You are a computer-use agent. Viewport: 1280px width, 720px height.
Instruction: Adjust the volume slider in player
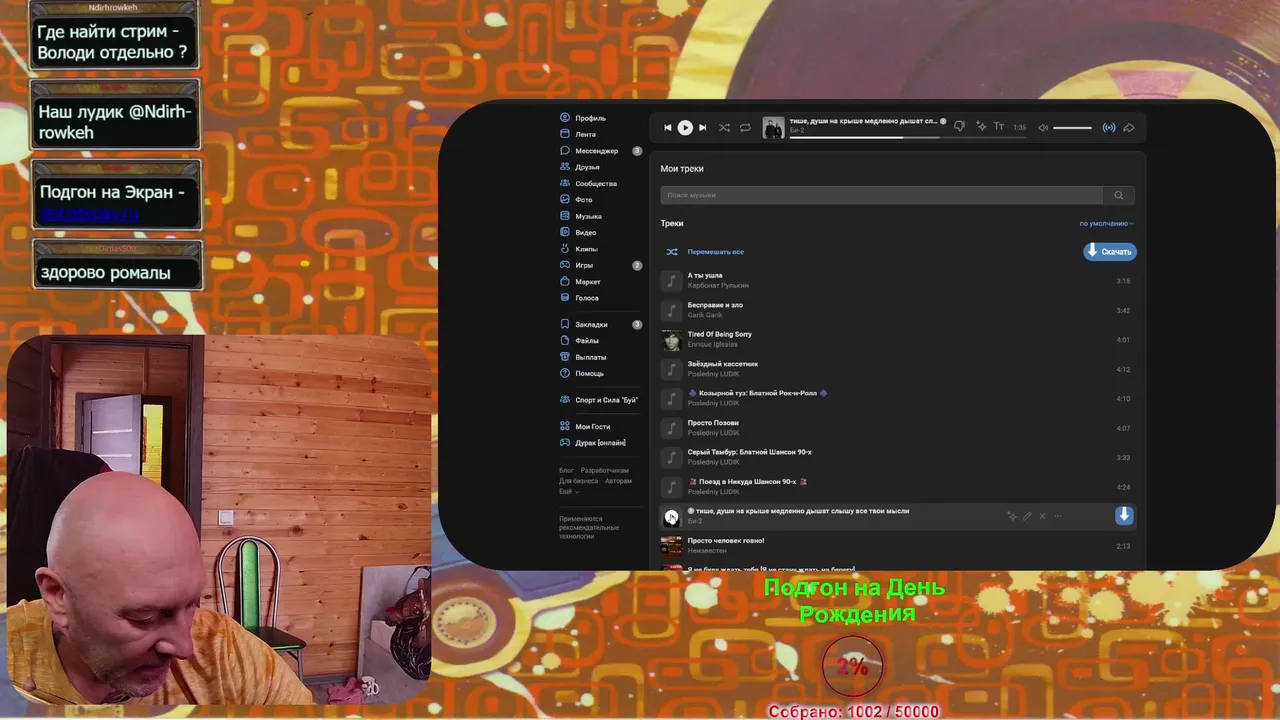click(1072, 127)
